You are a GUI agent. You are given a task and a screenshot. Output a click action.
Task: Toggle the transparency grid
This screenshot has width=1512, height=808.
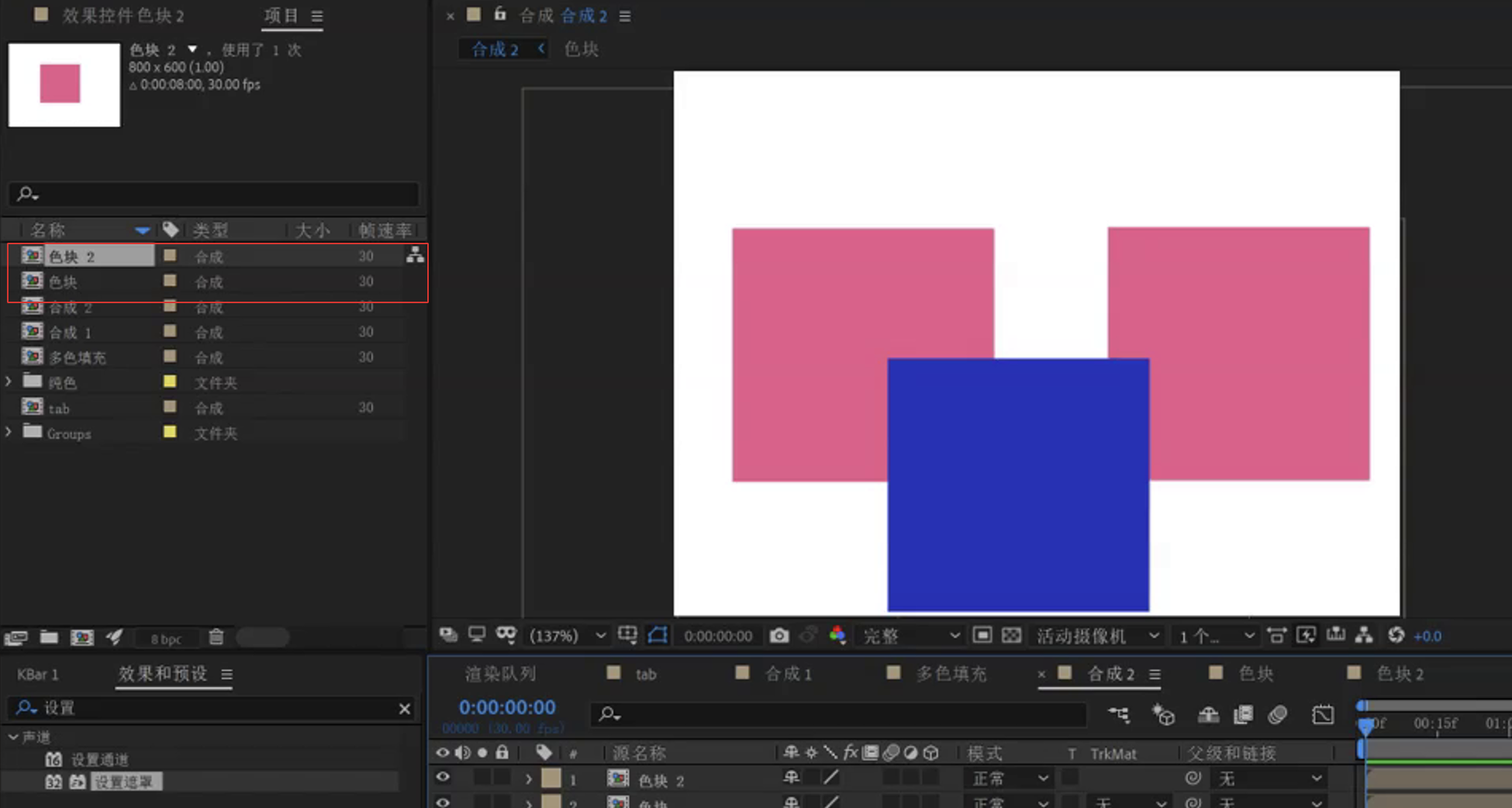(x=1011, y=636)
